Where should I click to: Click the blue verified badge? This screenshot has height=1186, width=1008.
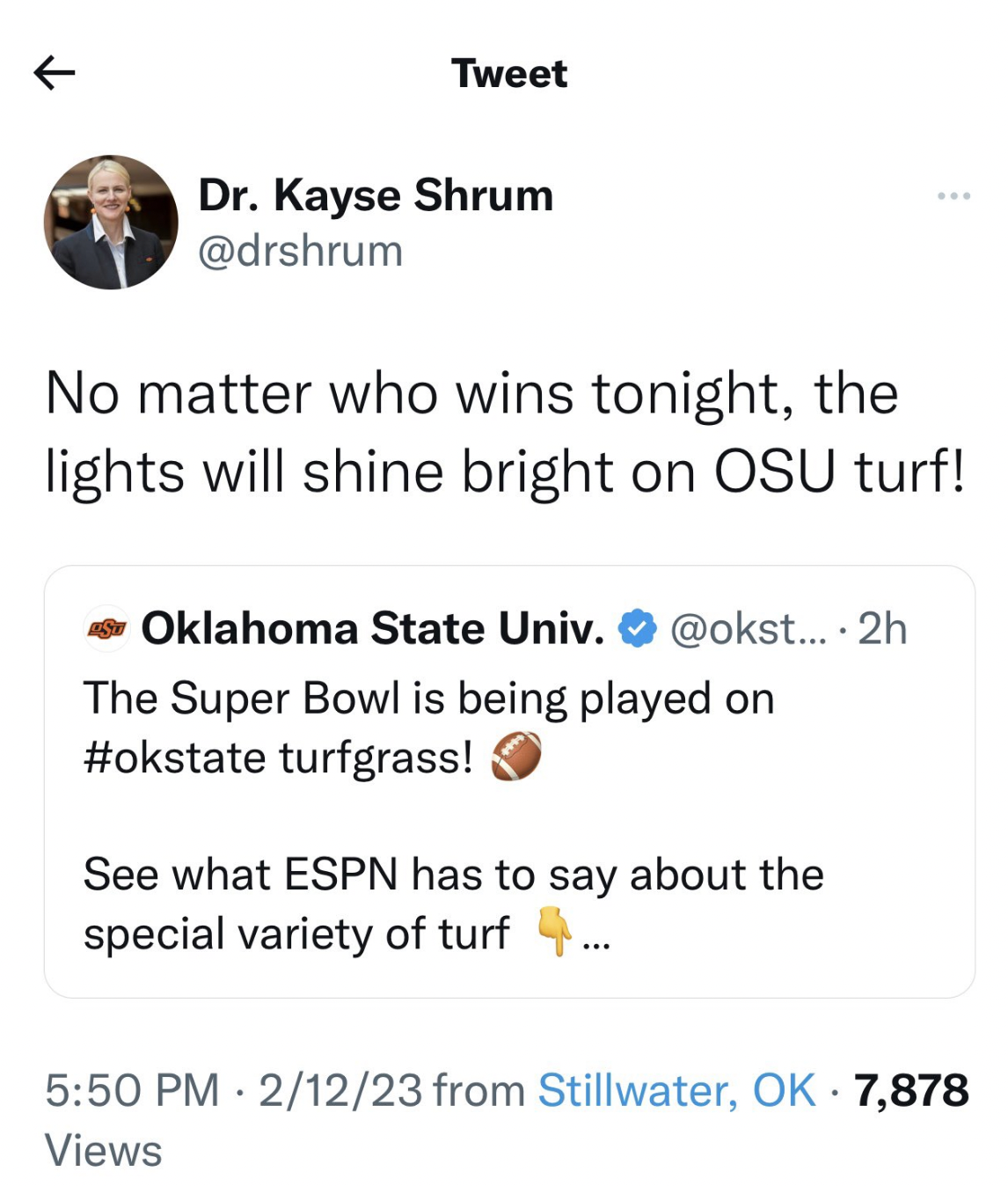(x=636, y=627)
